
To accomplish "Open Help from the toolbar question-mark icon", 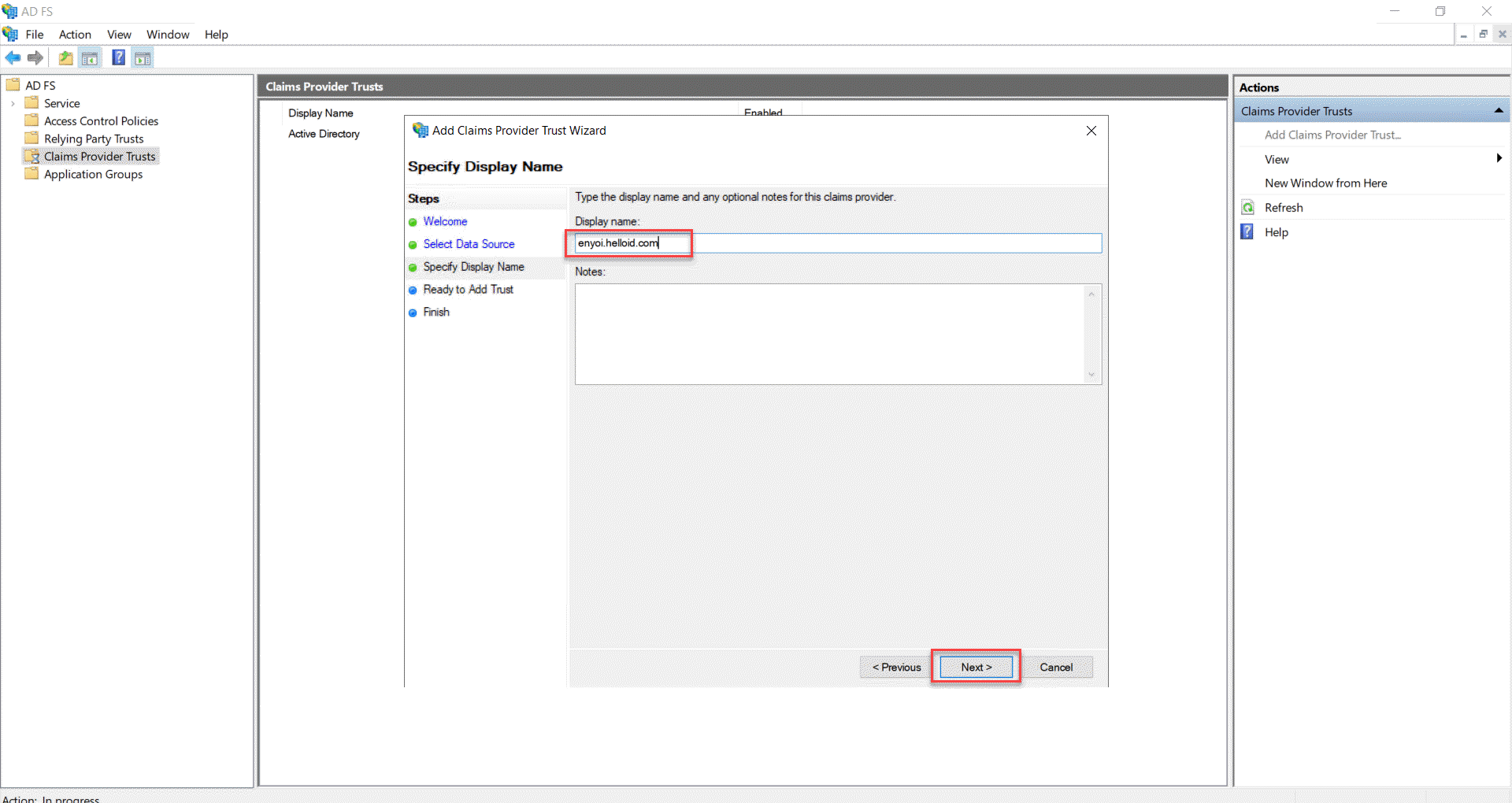I will (x=118, y=57).
